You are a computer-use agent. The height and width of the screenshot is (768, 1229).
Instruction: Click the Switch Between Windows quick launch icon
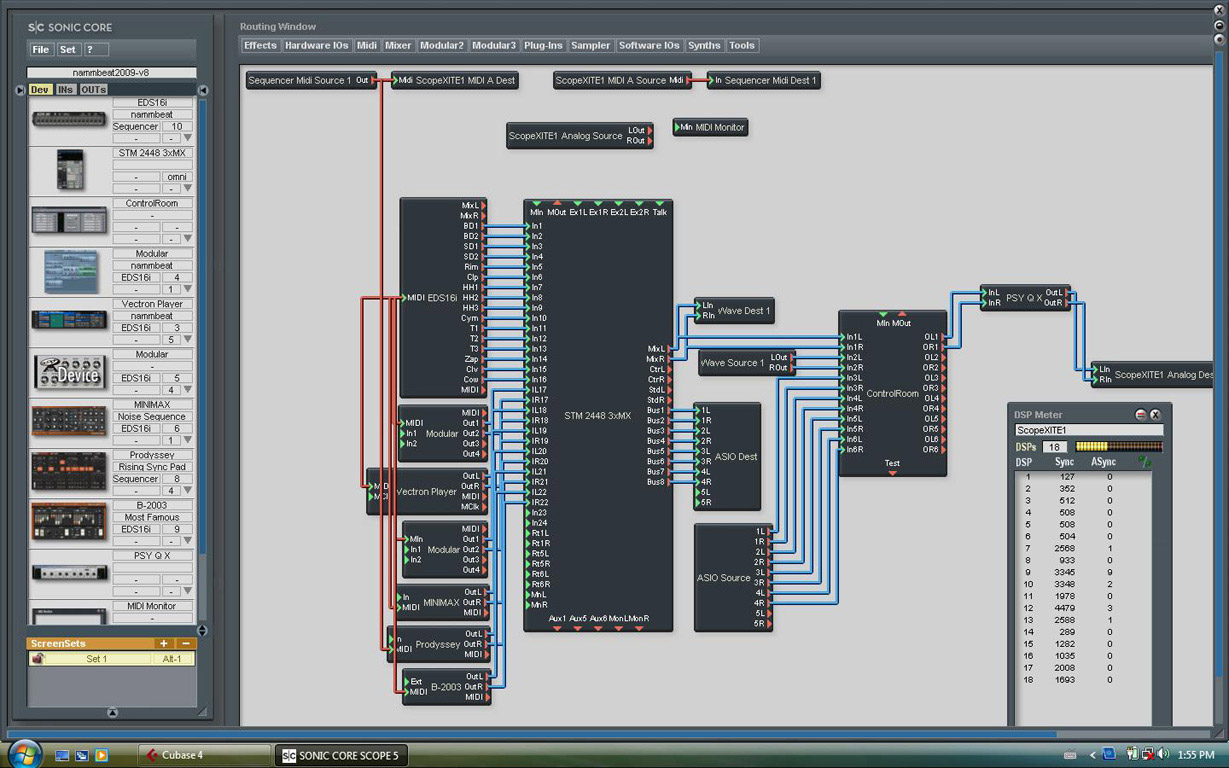[82, 755]
